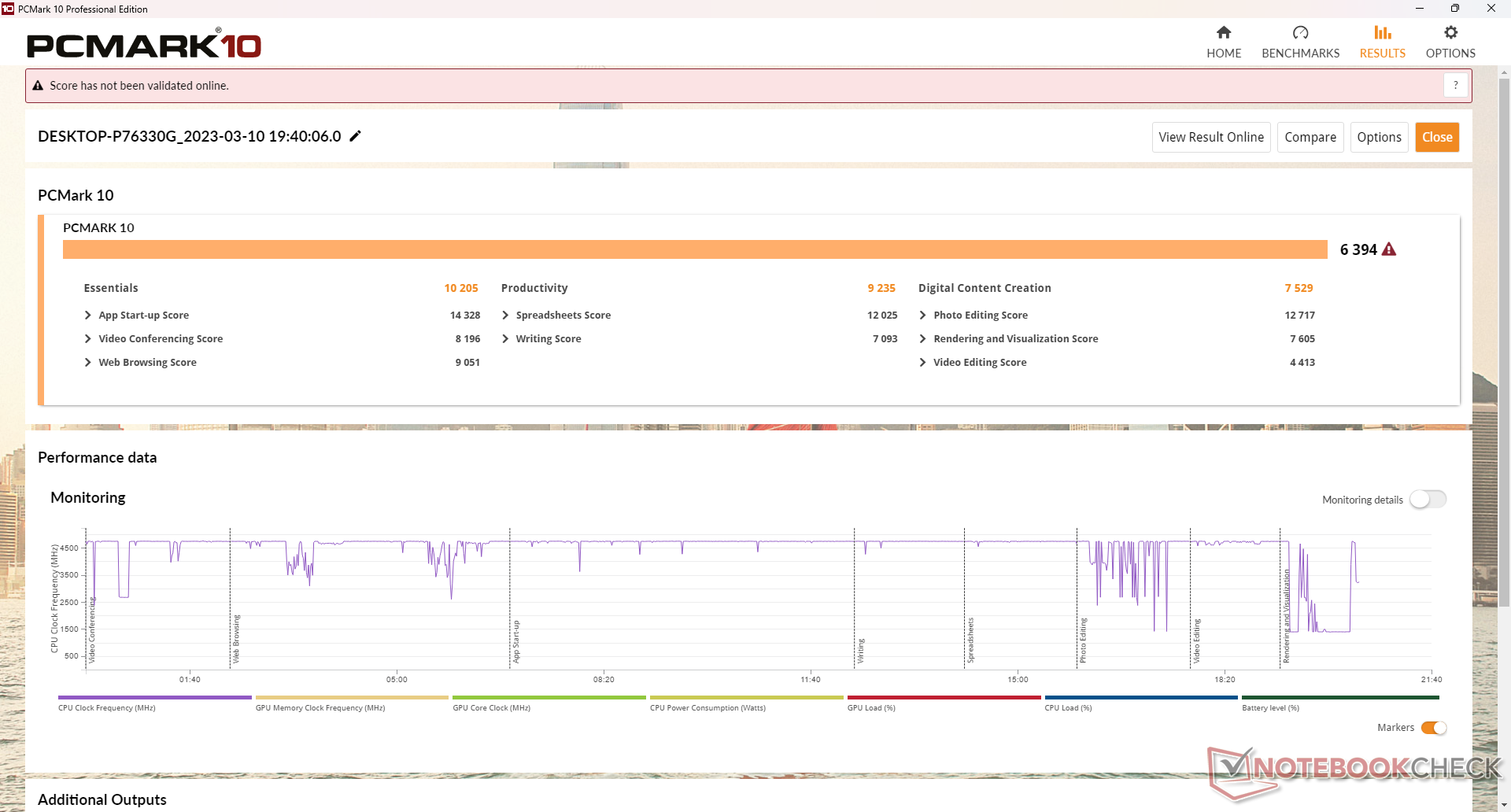The width and height of the screenshot is (1511, 812).
Task: Click the result title DESKTOP-P76330G text
Action: click(189, 136)
